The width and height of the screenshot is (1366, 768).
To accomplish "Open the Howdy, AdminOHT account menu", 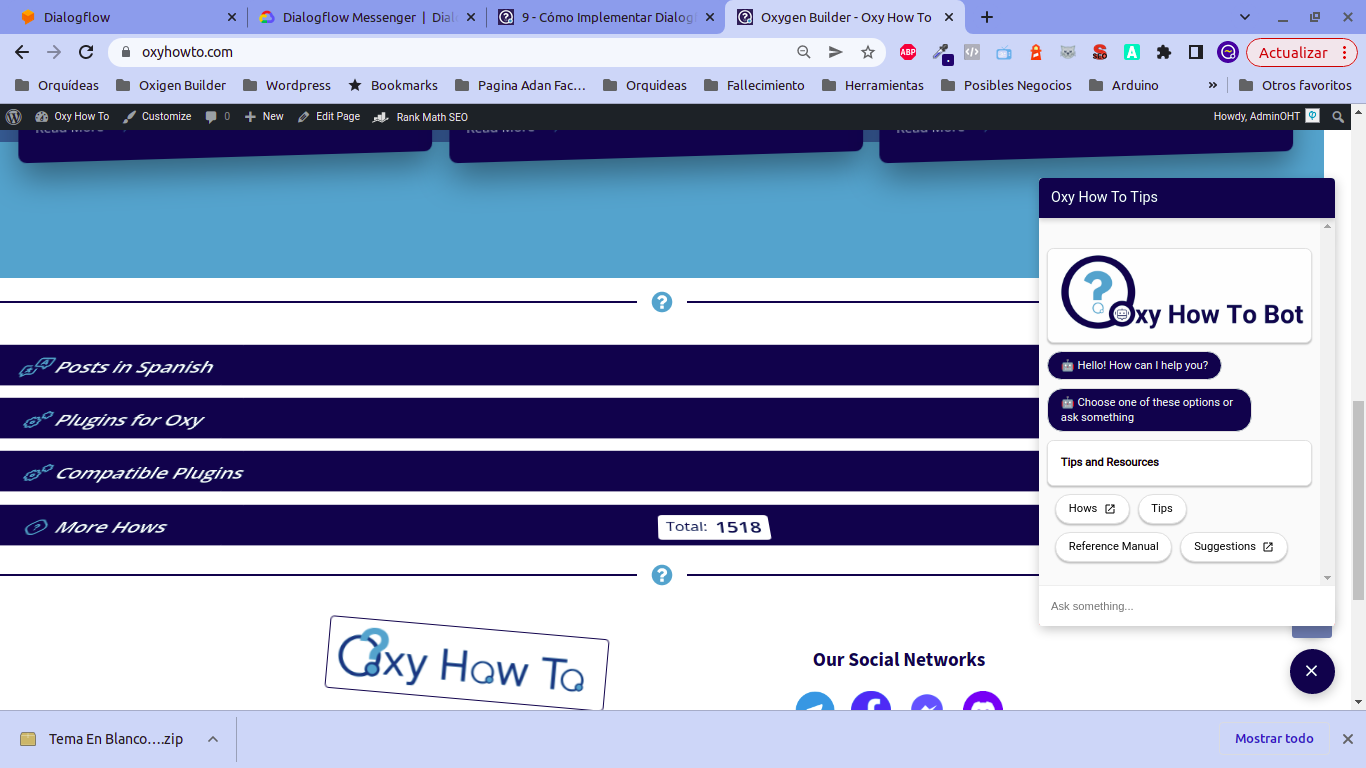I will pos(1266,117).
